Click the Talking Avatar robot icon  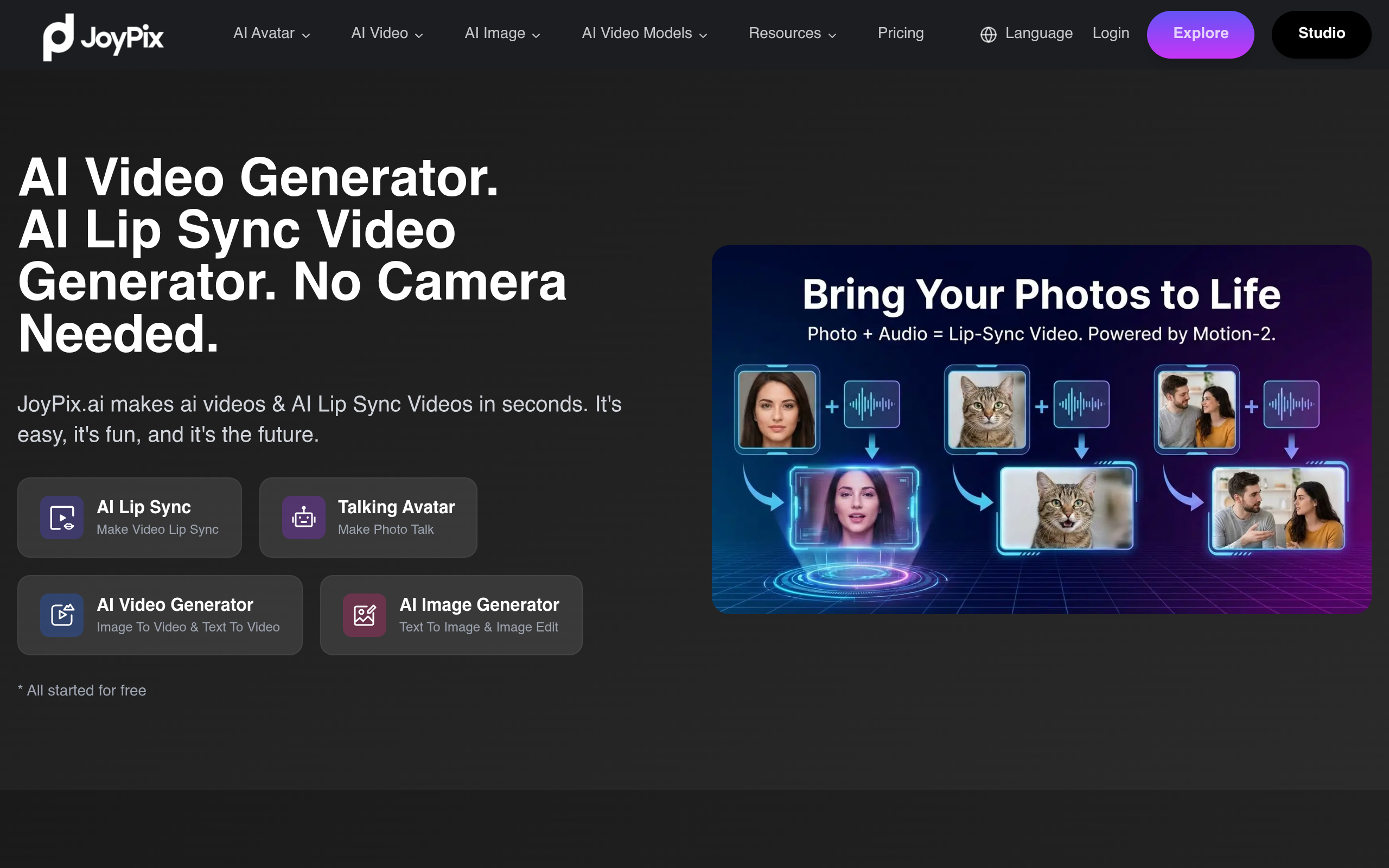[x=304, y=517]
